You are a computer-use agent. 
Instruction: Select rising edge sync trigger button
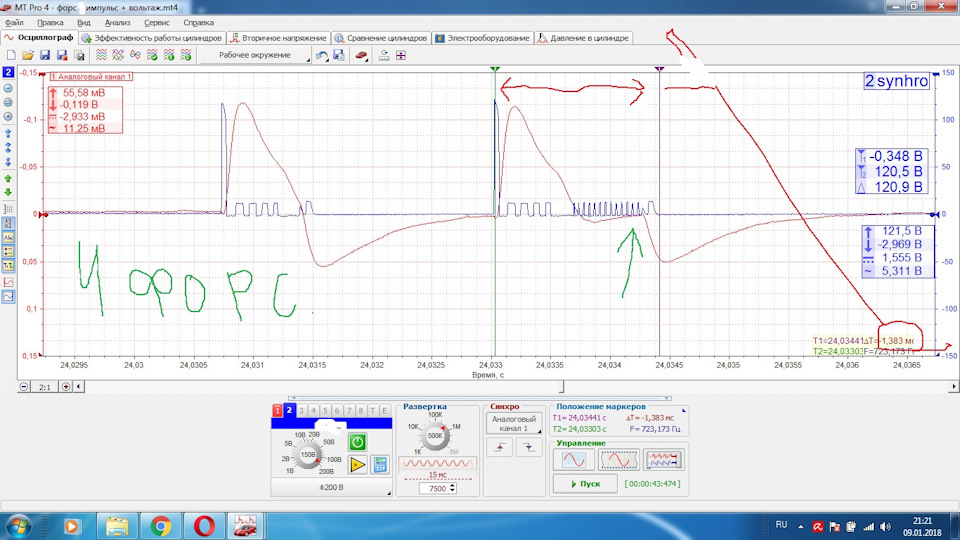[500, 448]
